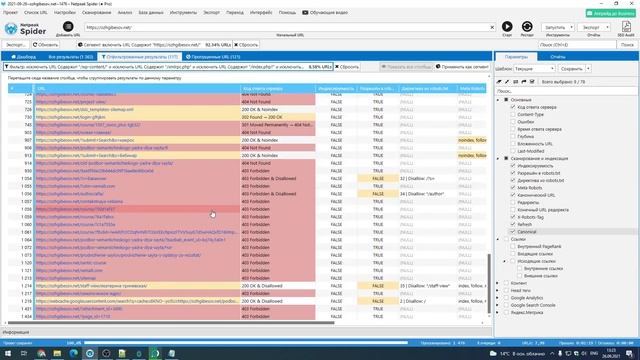
Task: Open the 'Проект' menu
Action: point(10,13)
